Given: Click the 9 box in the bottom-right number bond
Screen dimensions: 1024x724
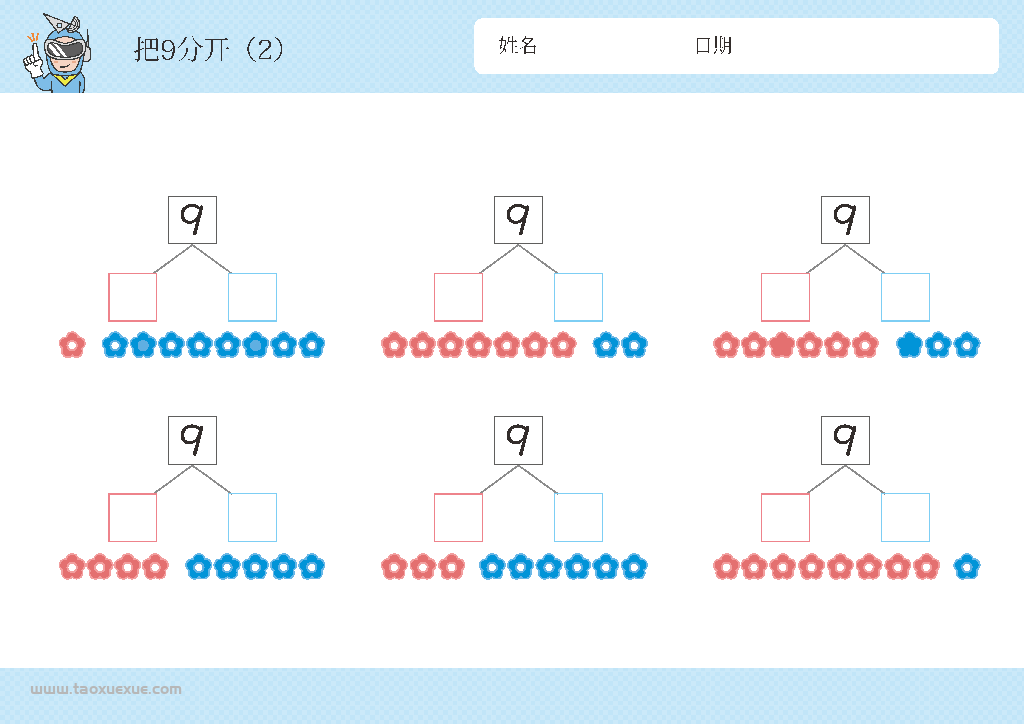Looking at the screenshot, I should pyautogui.click(x=846, y=441).
